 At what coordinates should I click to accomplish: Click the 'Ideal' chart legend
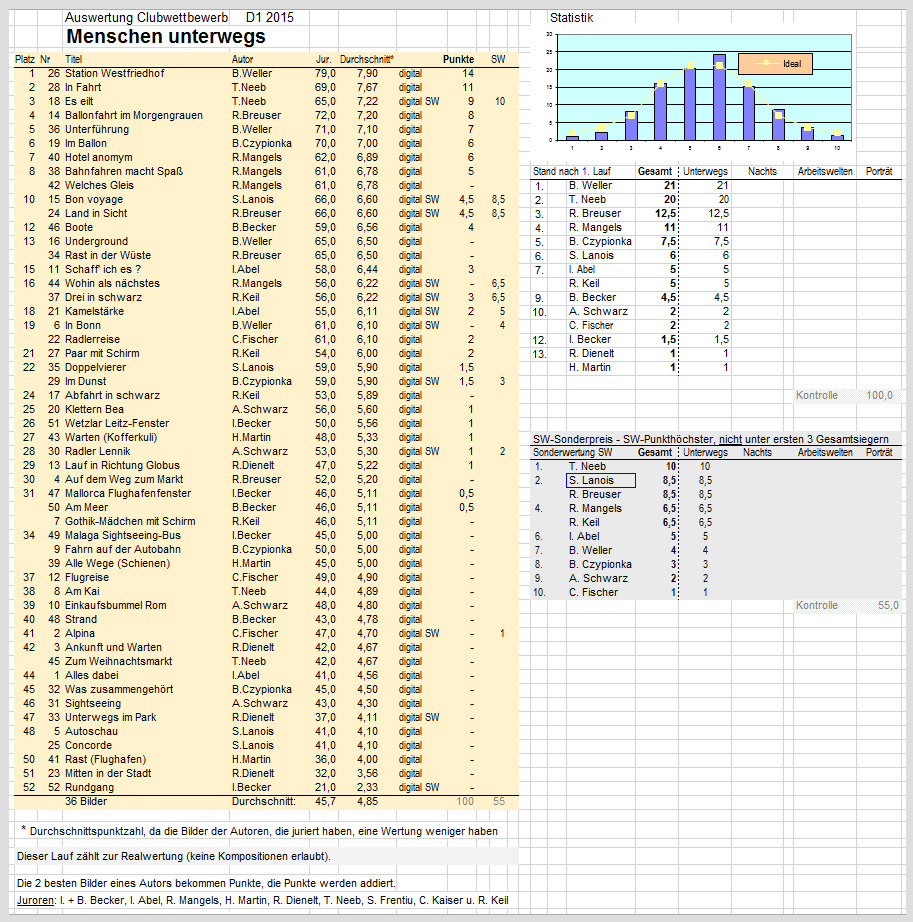pos(775,64)
